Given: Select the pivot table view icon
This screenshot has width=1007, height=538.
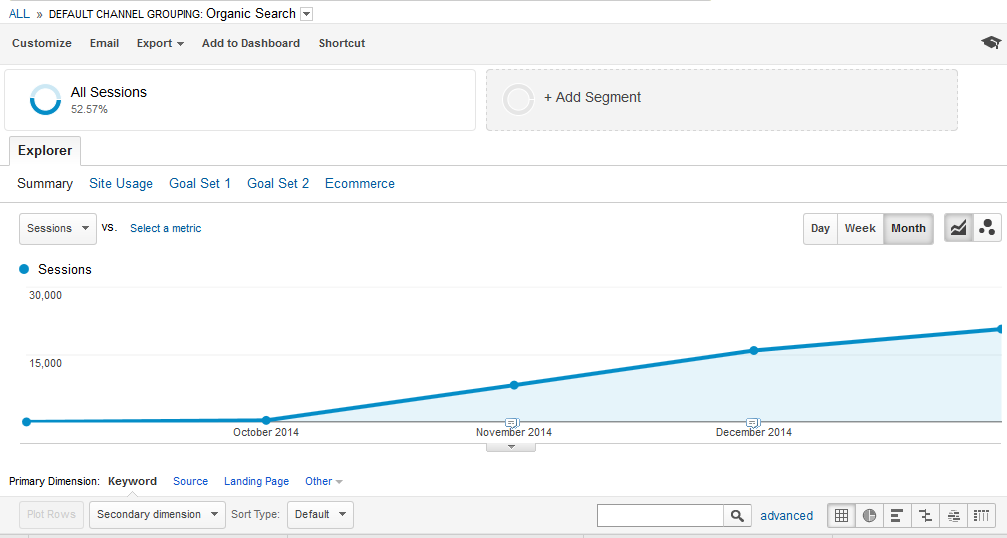Looking at the screenshot, I should [x=982, y=516].
